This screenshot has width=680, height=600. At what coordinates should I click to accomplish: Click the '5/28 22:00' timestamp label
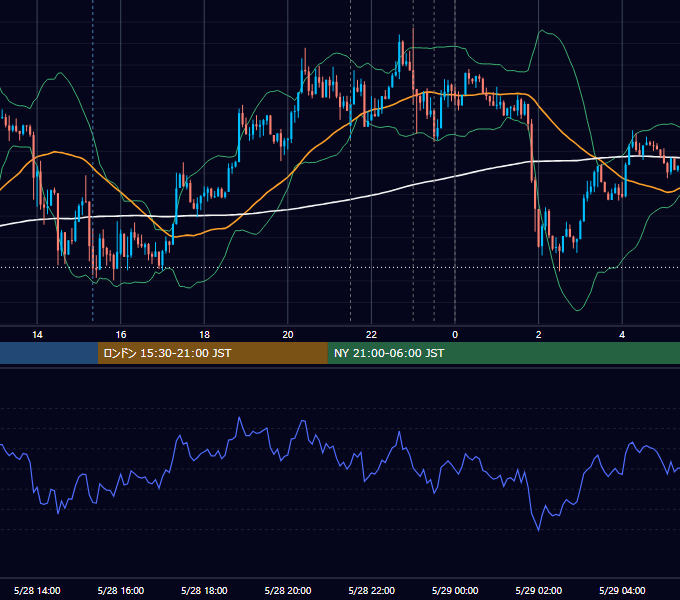pyautogui.click(x=371, y=590)
